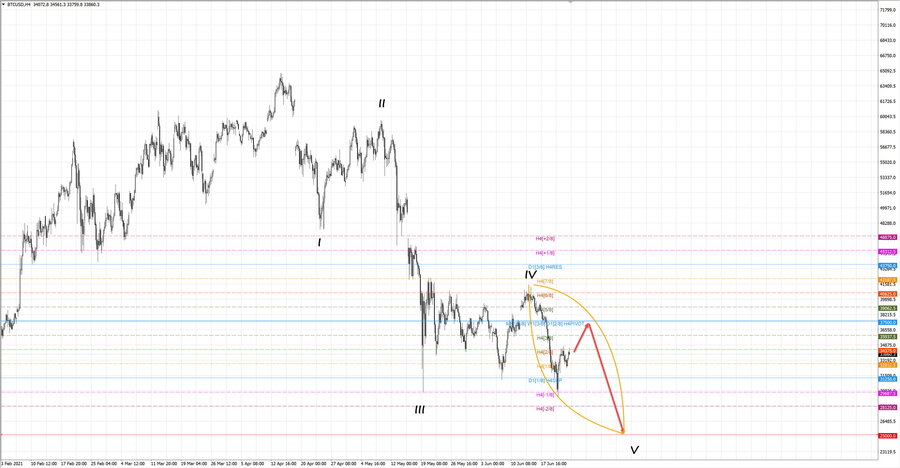
Task: Click the 37500.0 blue pivot price tag
Action: click(887, 323)
